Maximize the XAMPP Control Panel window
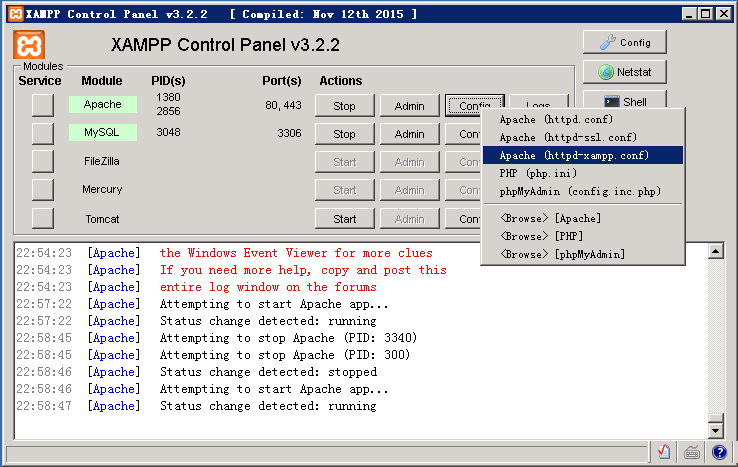This screenshot has height=467, width=738. point(706,14)
